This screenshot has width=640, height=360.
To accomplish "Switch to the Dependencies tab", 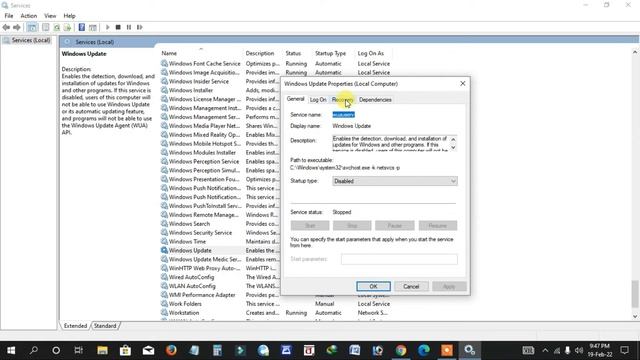I will coord(375,100).
